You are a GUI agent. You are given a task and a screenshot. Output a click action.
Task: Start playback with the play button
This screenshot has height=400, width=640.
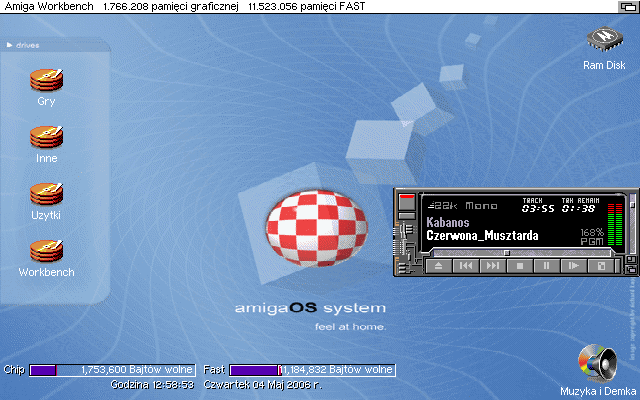click(573, 266)
